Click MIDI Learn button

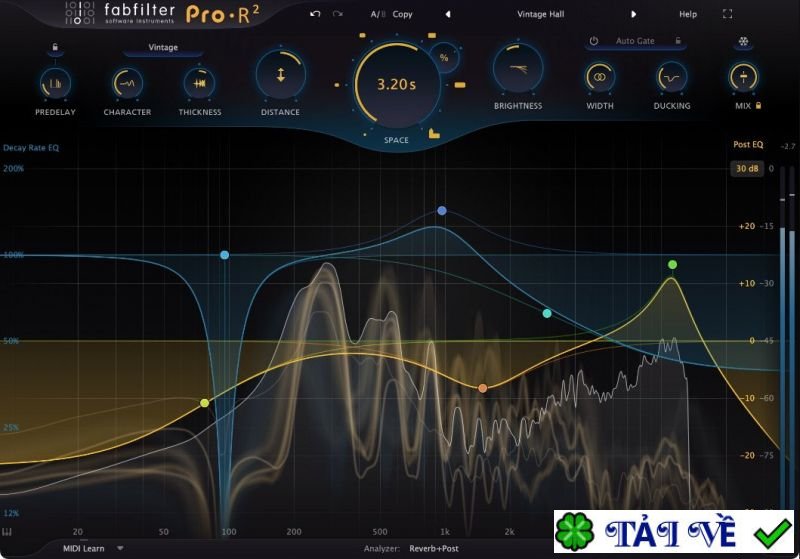[83, 549]
